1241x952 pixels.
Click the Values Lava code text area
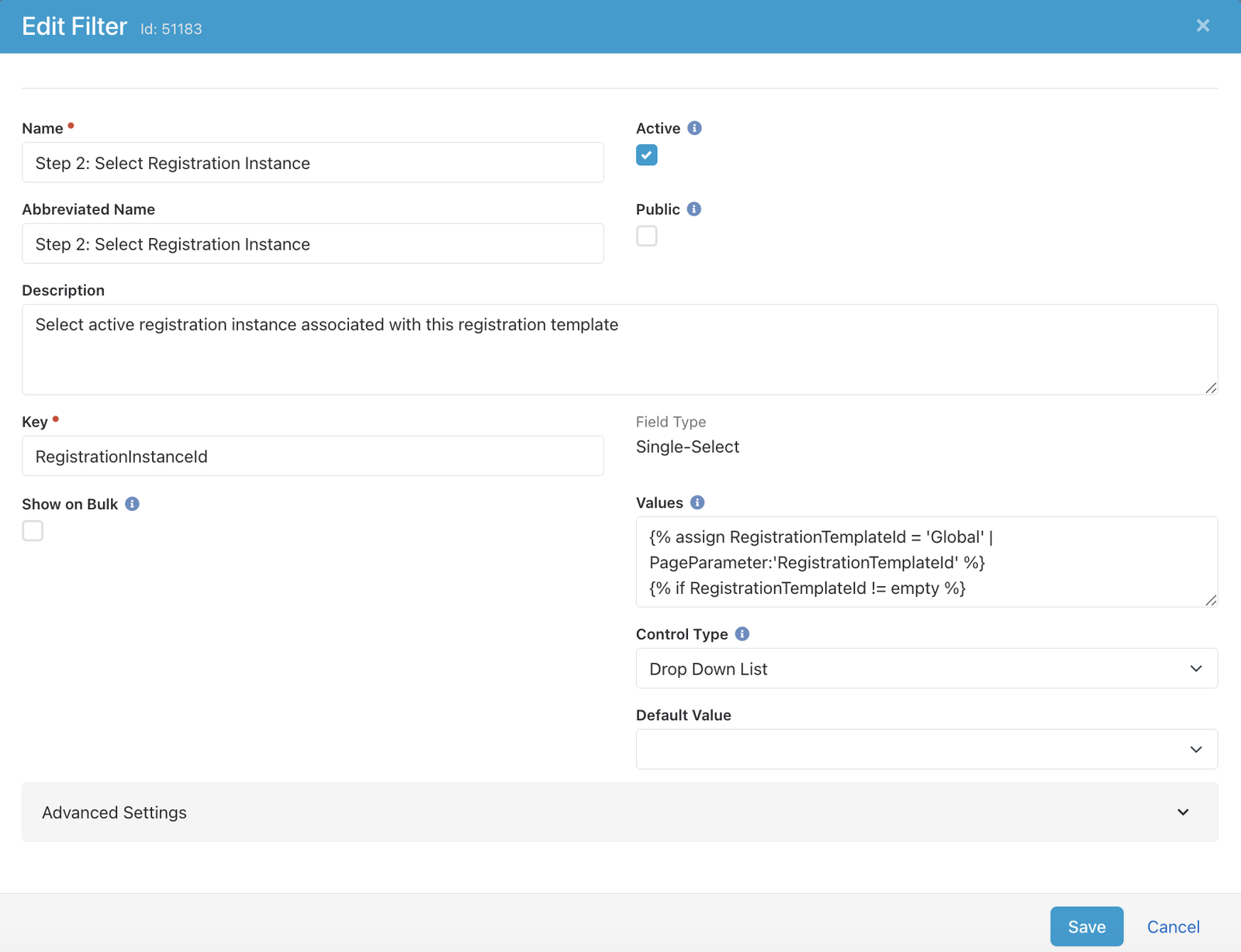926,562
